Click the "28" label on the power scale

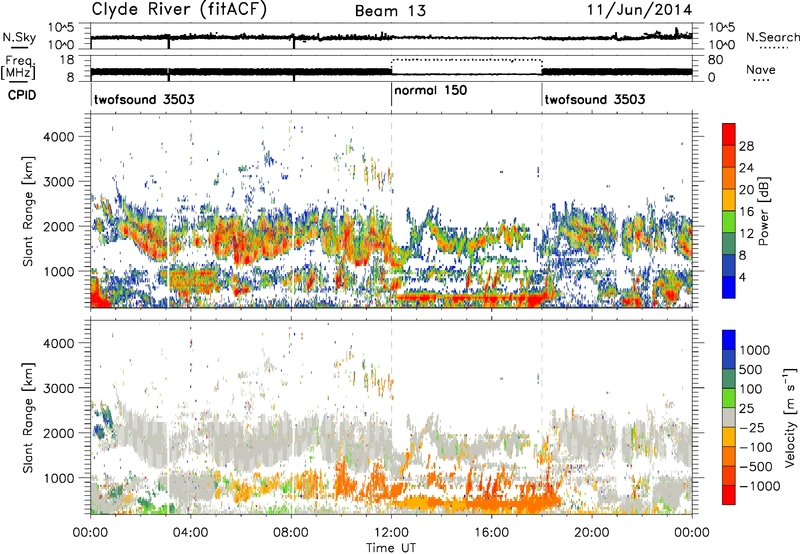coord(746,146)
